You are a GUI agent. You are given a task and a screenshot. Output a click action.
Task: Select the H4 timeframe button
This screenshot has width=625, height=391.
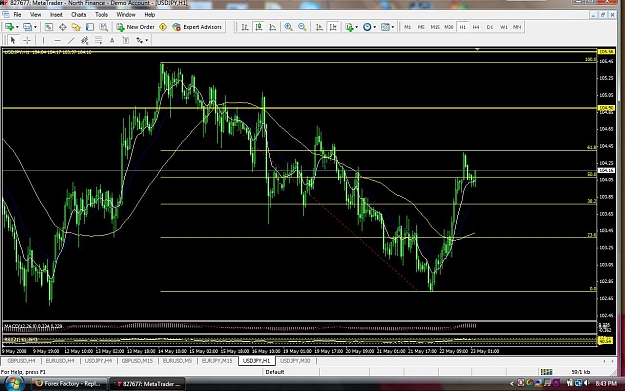tap(476, 27)
